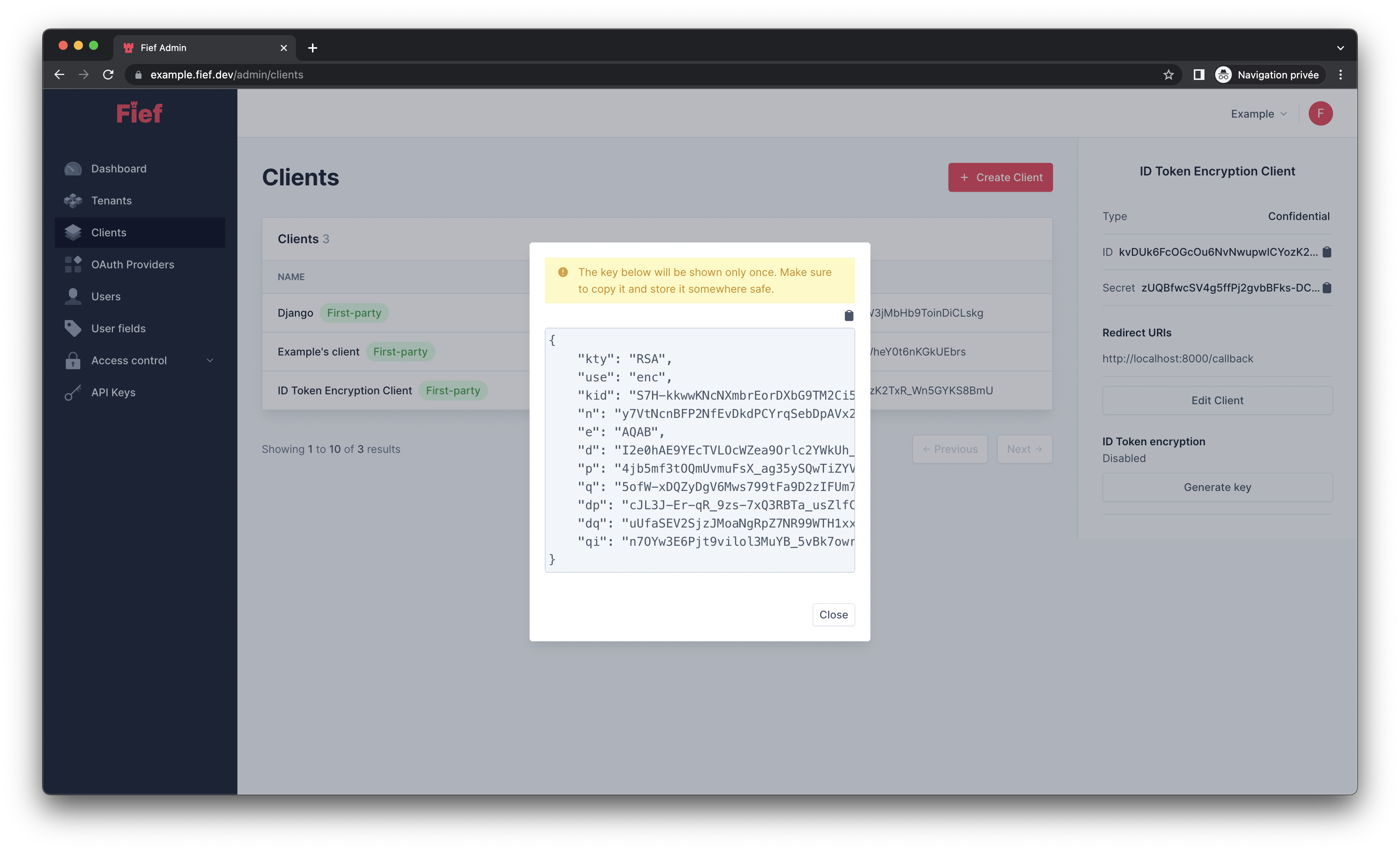
Task: Copy the client Secret with the clipboard icon
Action: (x=1327, y=288)
